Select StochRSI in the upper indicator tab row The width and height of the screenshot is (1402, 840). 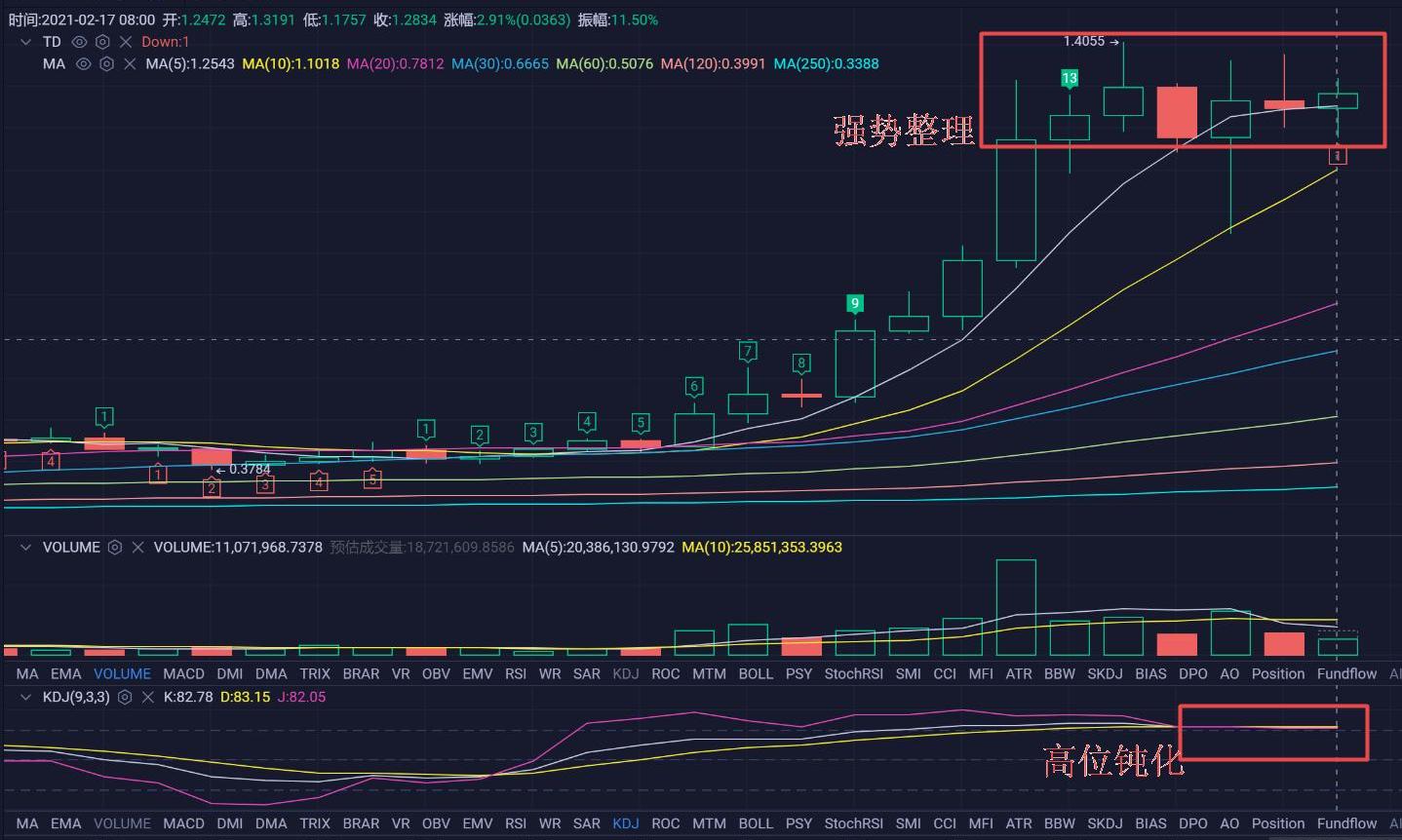pos(854,673)
